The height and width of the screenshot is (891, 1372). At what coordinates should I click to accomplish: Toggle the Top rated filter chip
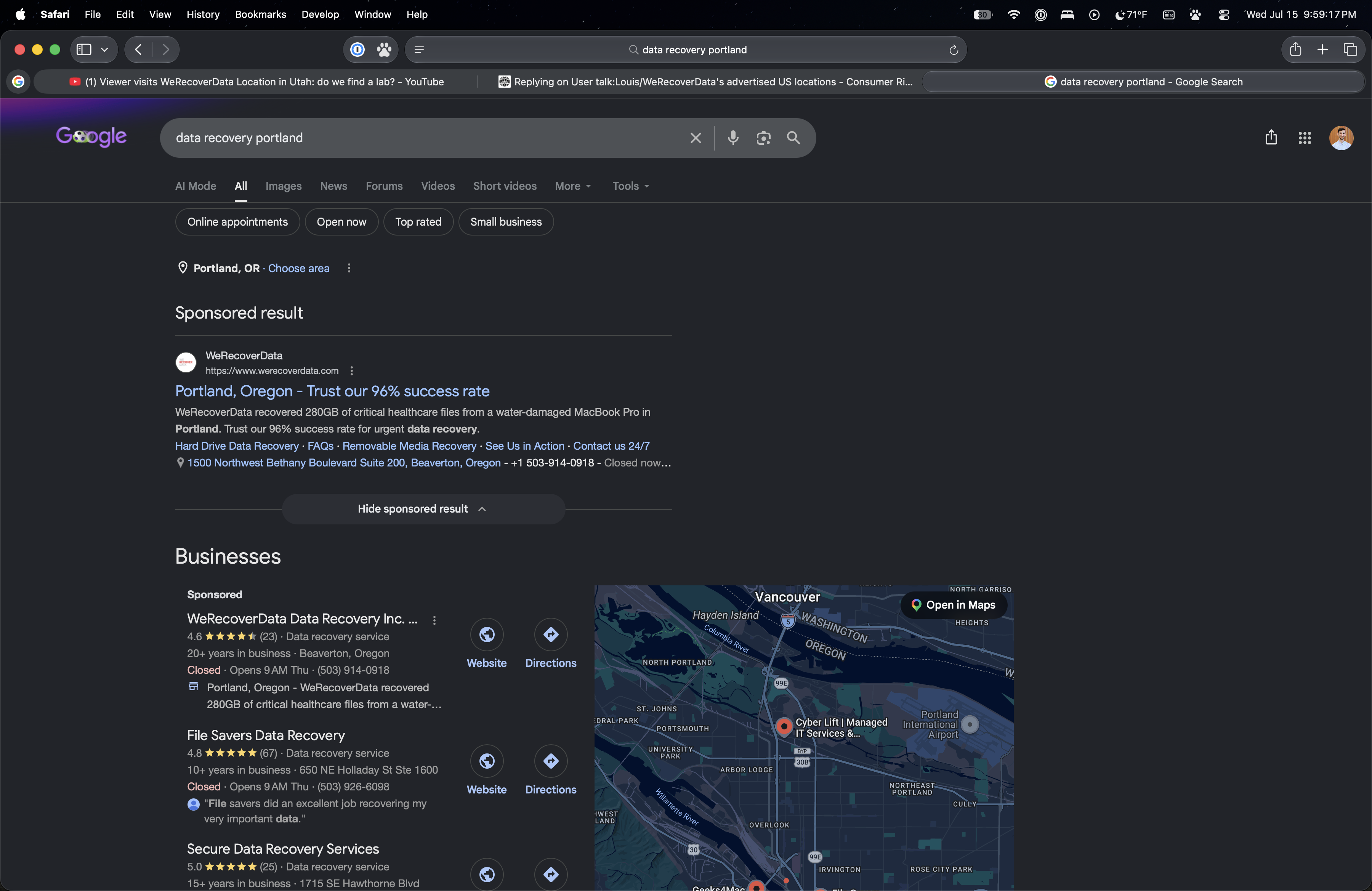418,222
